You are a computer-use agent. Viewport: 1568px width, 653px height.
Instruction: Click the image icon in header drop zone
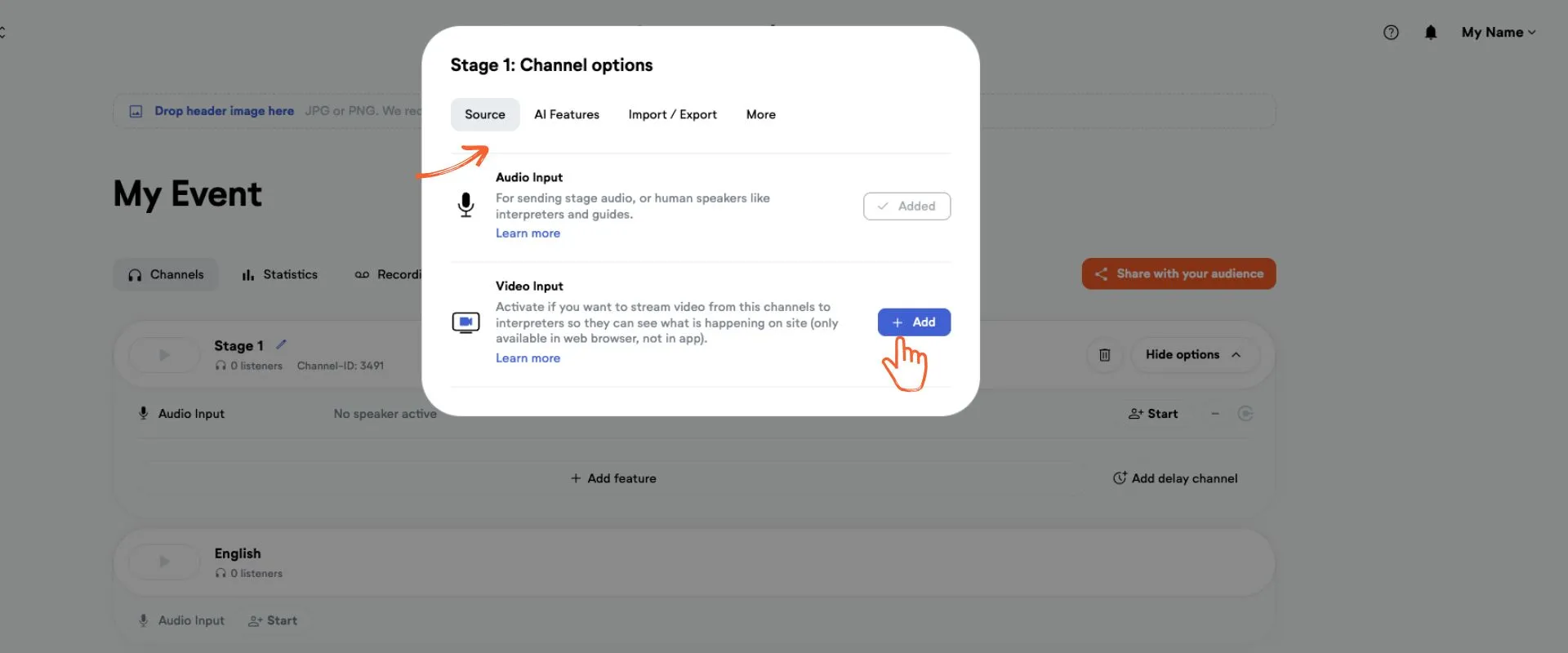point(136,111)
